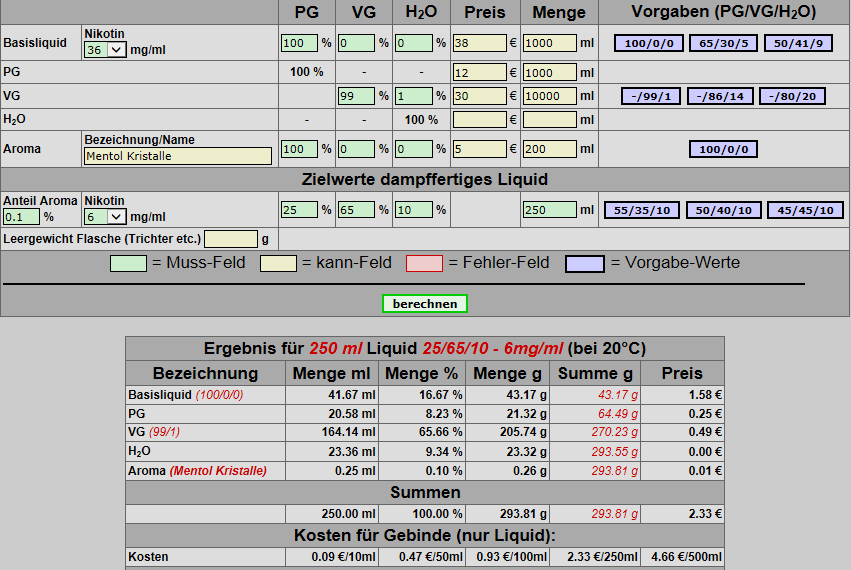Screen dimensions: 851x570
Task: Apply the 50/41/9 Basisliquid preset
Action: (797, 44)
